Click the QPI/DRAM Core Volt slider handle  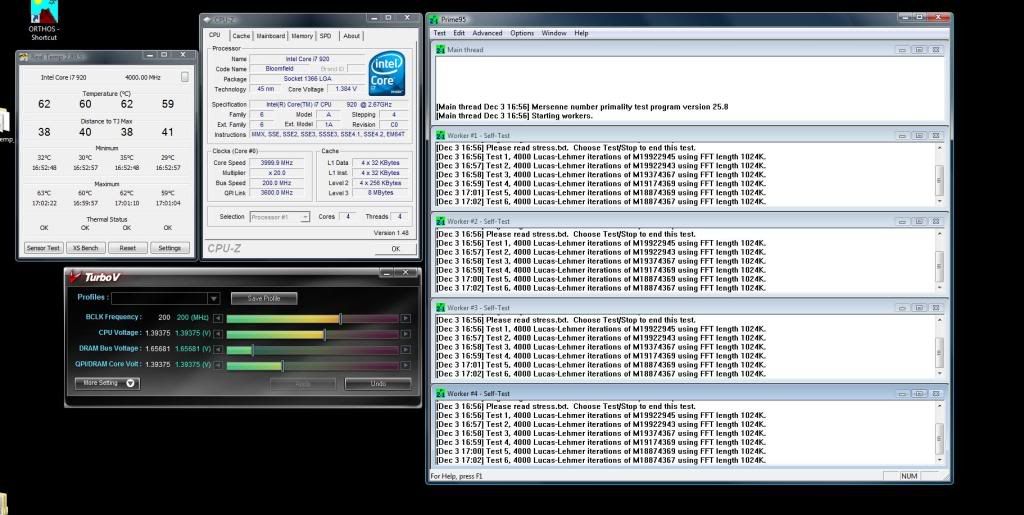tap(282, 366)
